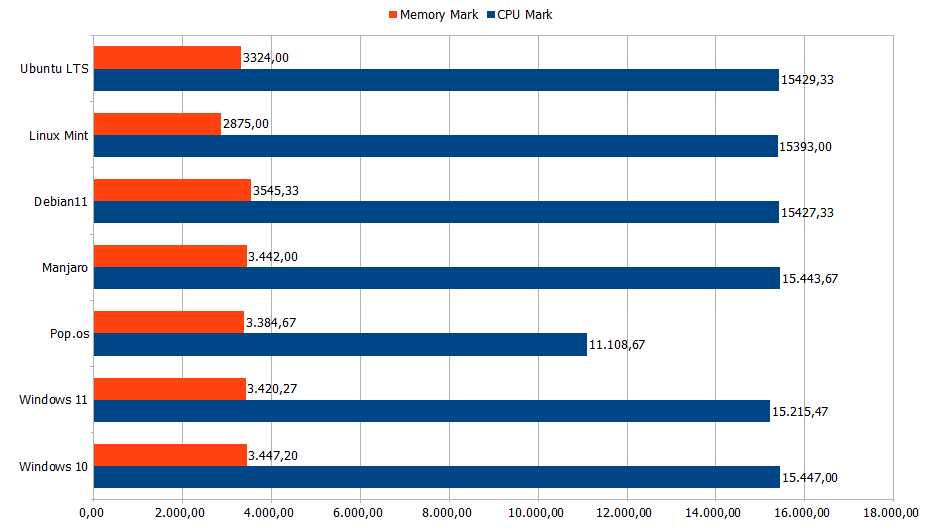Viewport: 943px width, 530px height.
Task: Click the Manjaro axis label
Action: (65, 268)
